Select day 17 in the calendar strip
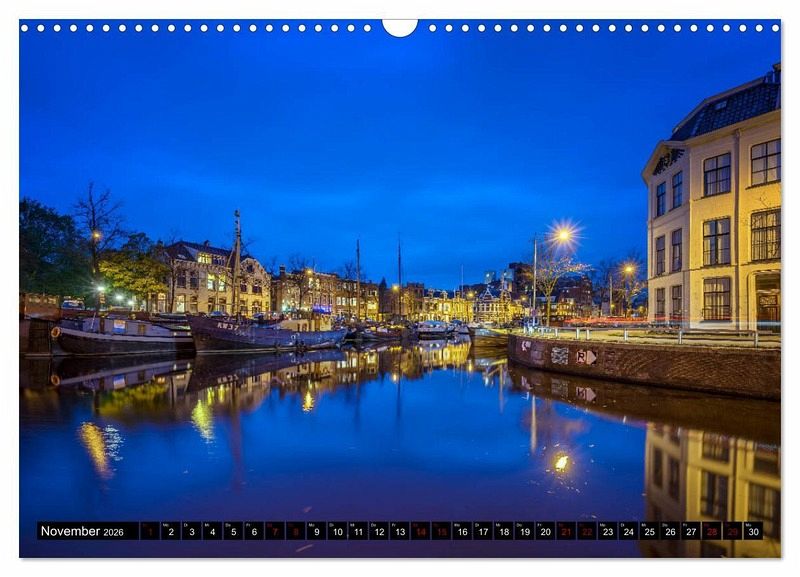The image size is (800, 577). [x=483, y=531]
